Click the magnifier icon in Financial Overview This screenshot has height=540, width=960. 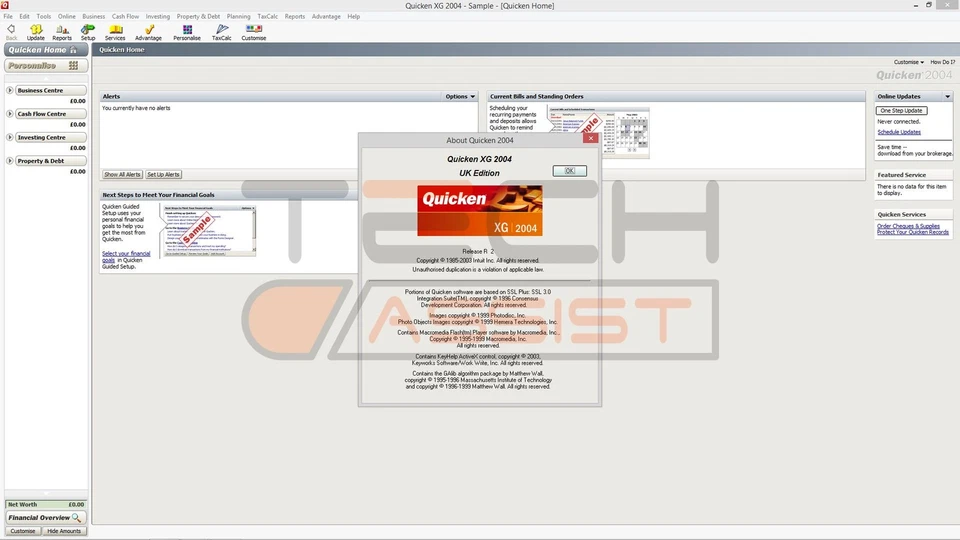(77, 518)
